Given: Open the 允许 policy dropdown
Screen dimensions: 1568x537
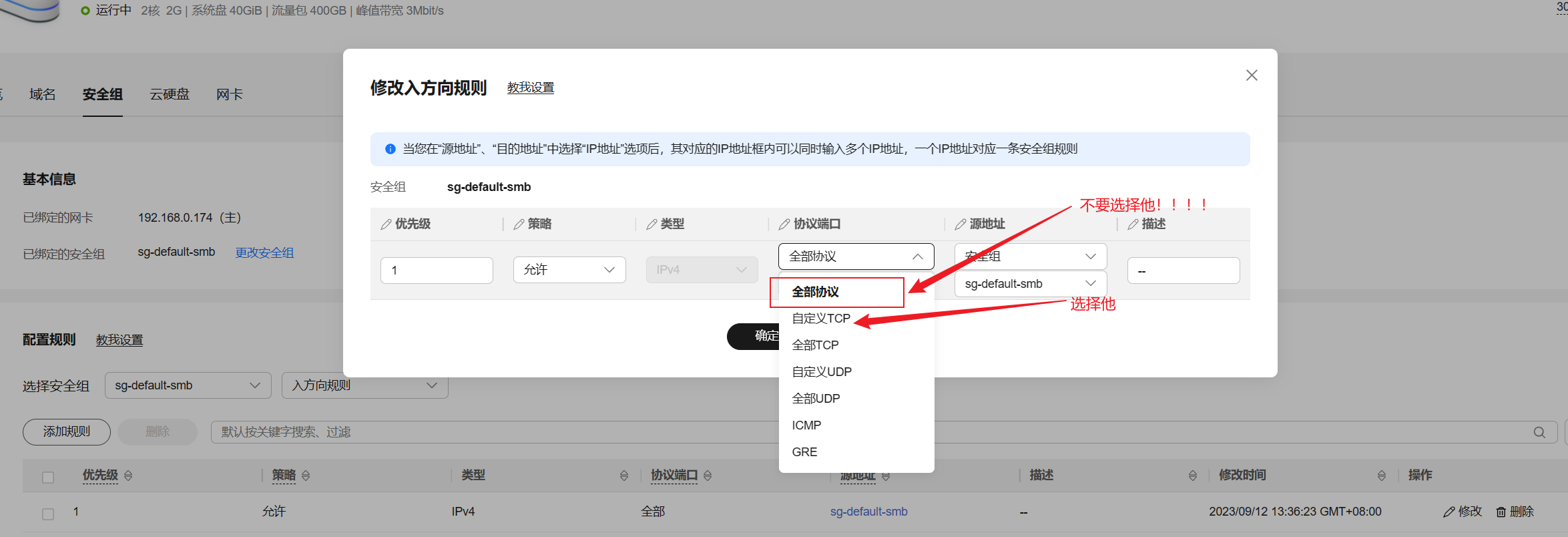Looking at the screenshot, I should (569, 270).
